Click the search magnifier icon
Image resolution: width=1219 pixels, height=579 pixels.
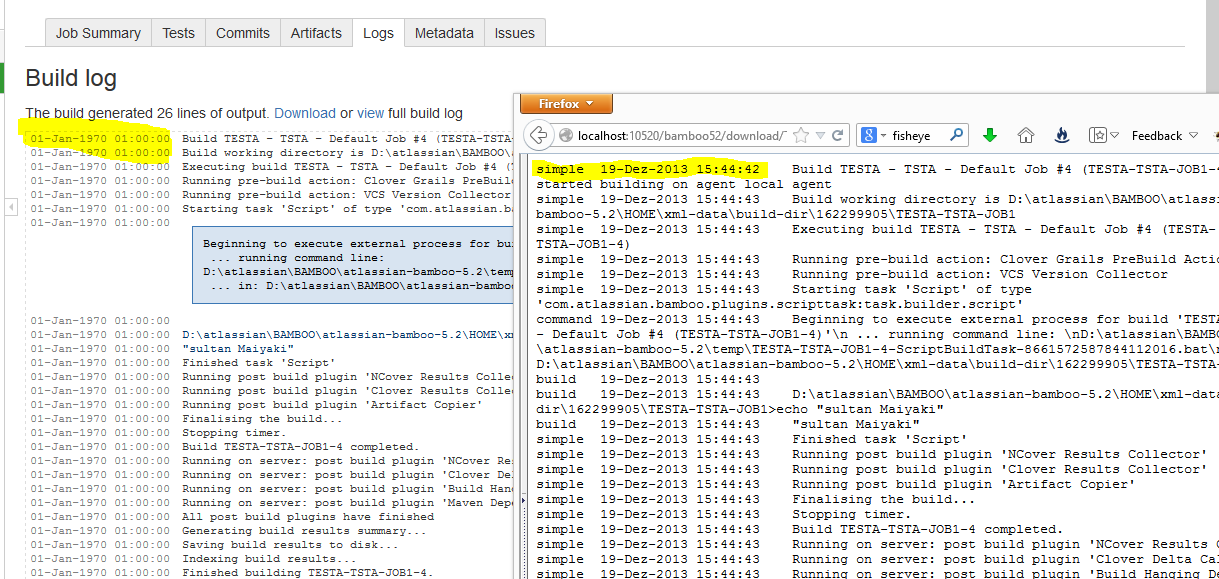tap(957, 135)
